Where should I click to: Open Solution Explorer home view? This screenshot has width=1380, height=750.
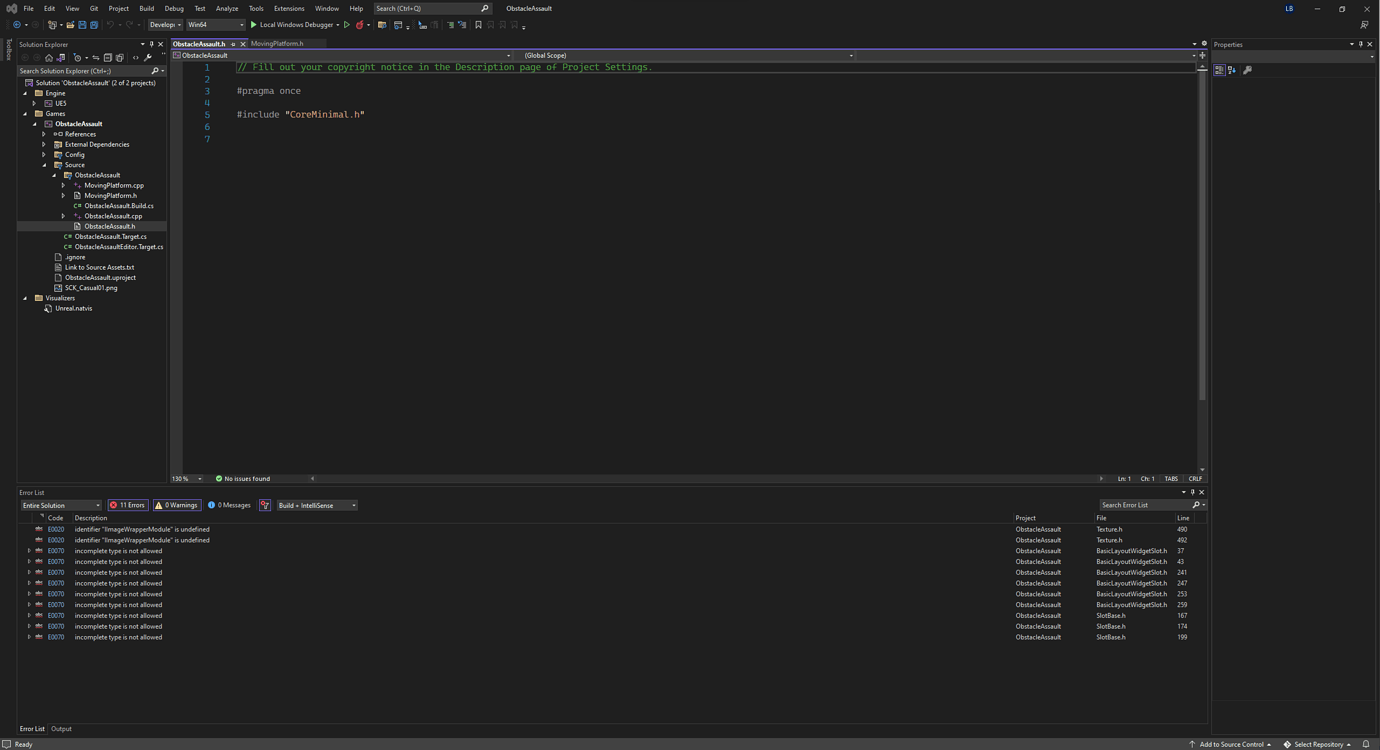pyautogui.click(x=49, y=58)
